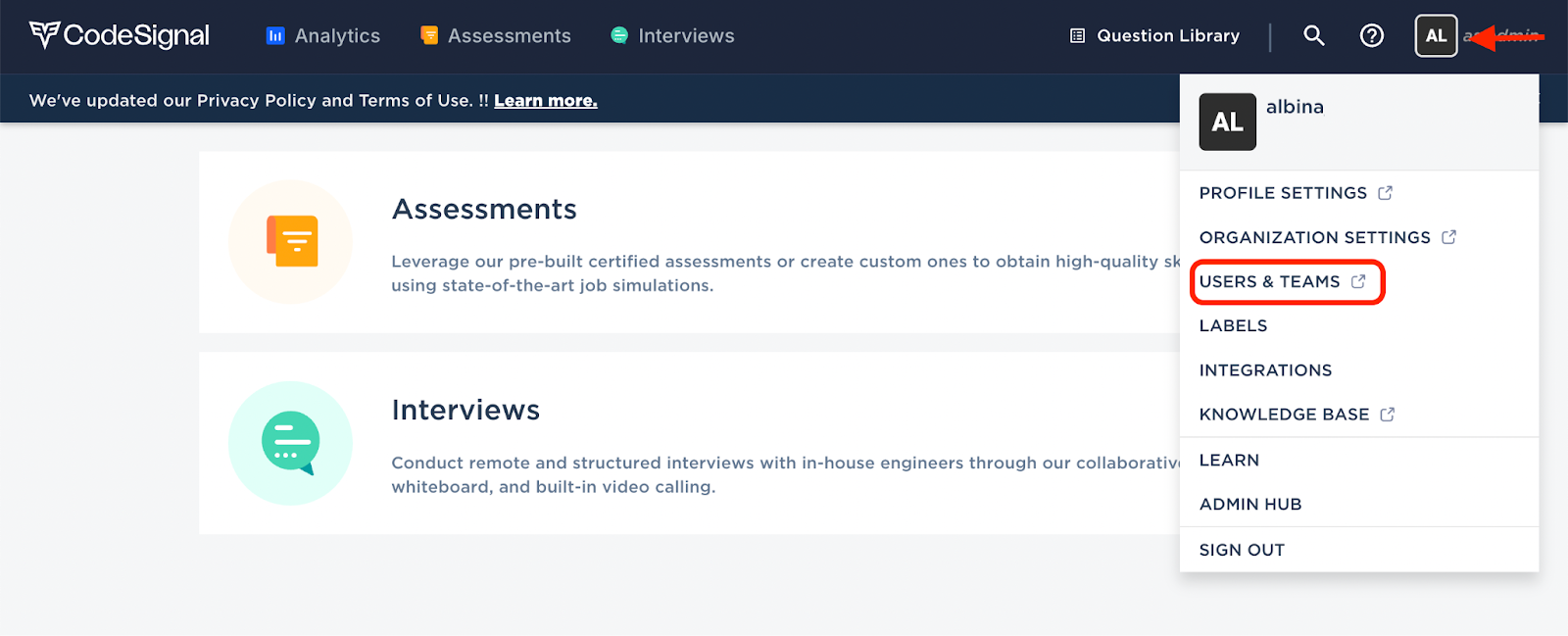The width and height of the screenshot is (1568, 636).
Task: Click the AL avatar in top bar
Action: click(x=1436, y=35)
